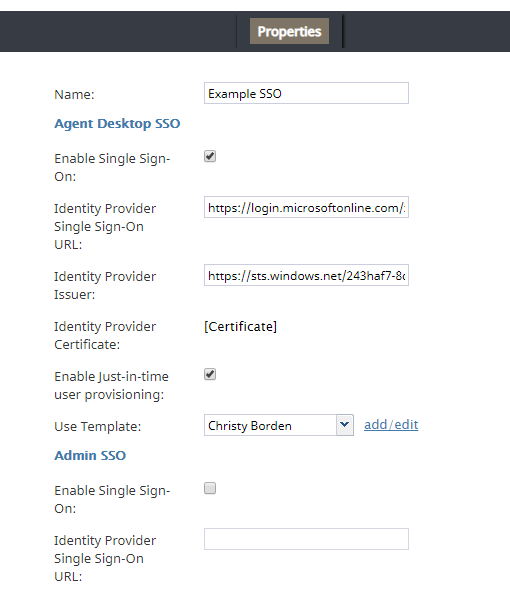This screenshot has width=510, height=595.
Task: Click Agent Desktop's Enable Single Sign-On label
Action: click(112, 167)
